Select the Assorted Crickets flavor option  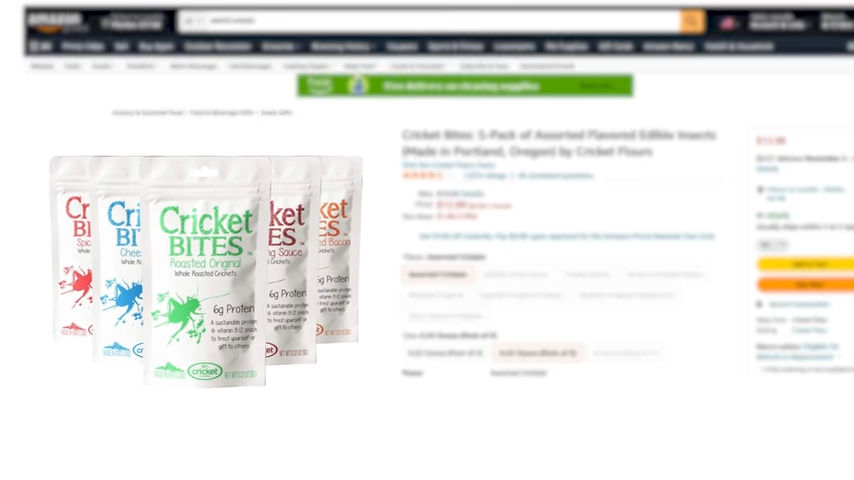tap(438, 274)
